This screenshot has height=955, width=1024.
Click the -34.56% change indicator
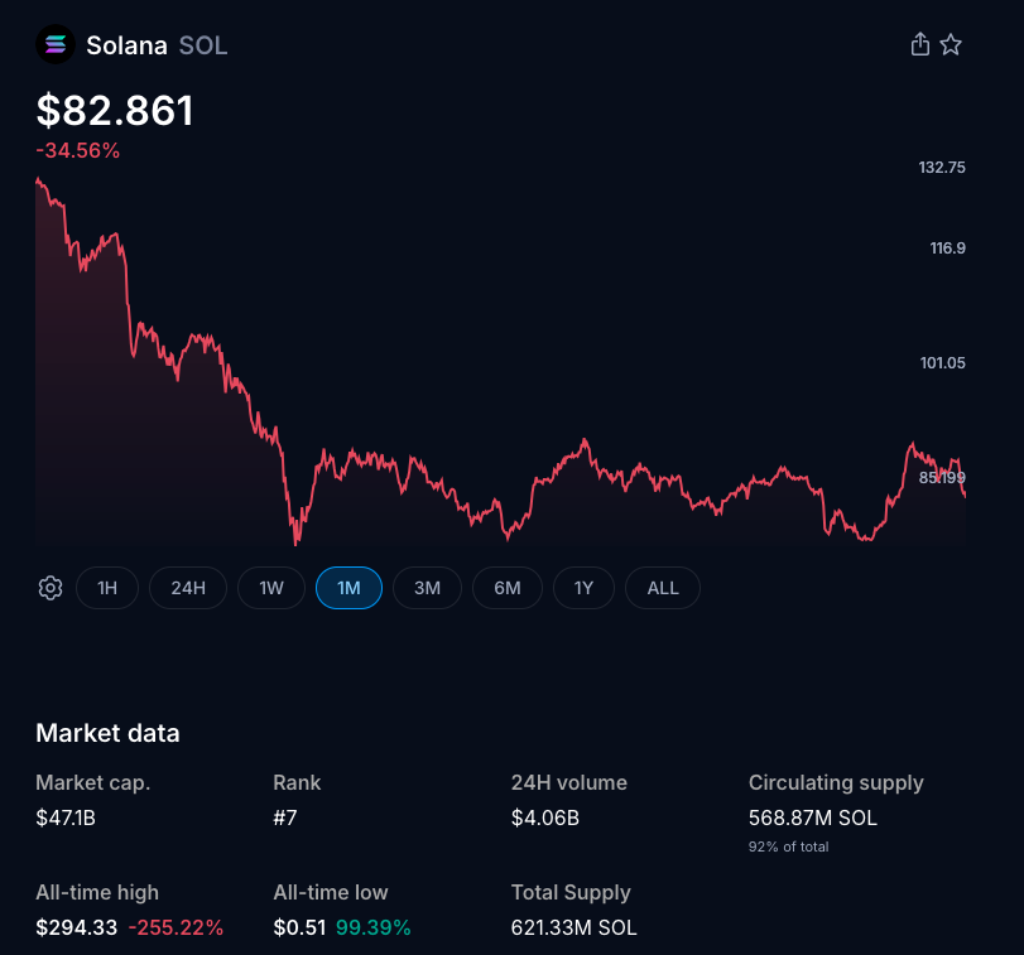coord(79,150)
